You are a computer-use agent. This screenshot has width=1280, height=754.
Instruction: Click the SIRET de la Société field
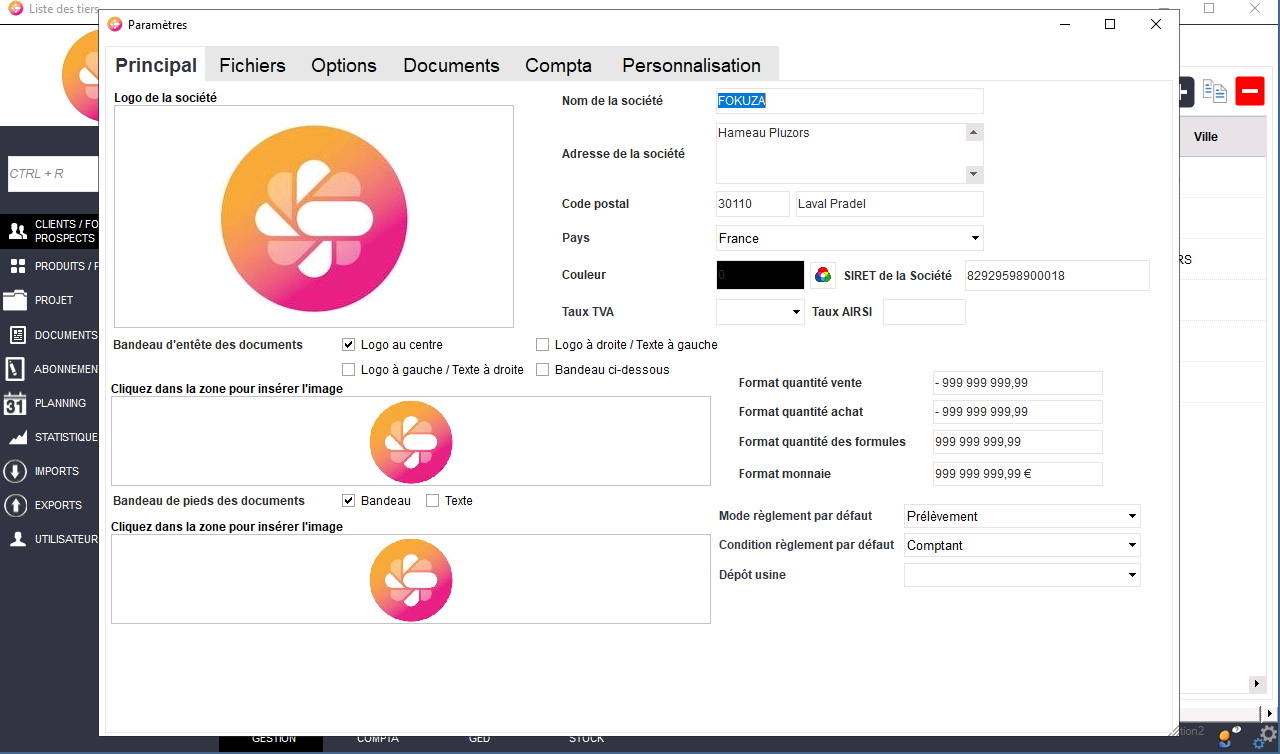tap(1056, 275)
